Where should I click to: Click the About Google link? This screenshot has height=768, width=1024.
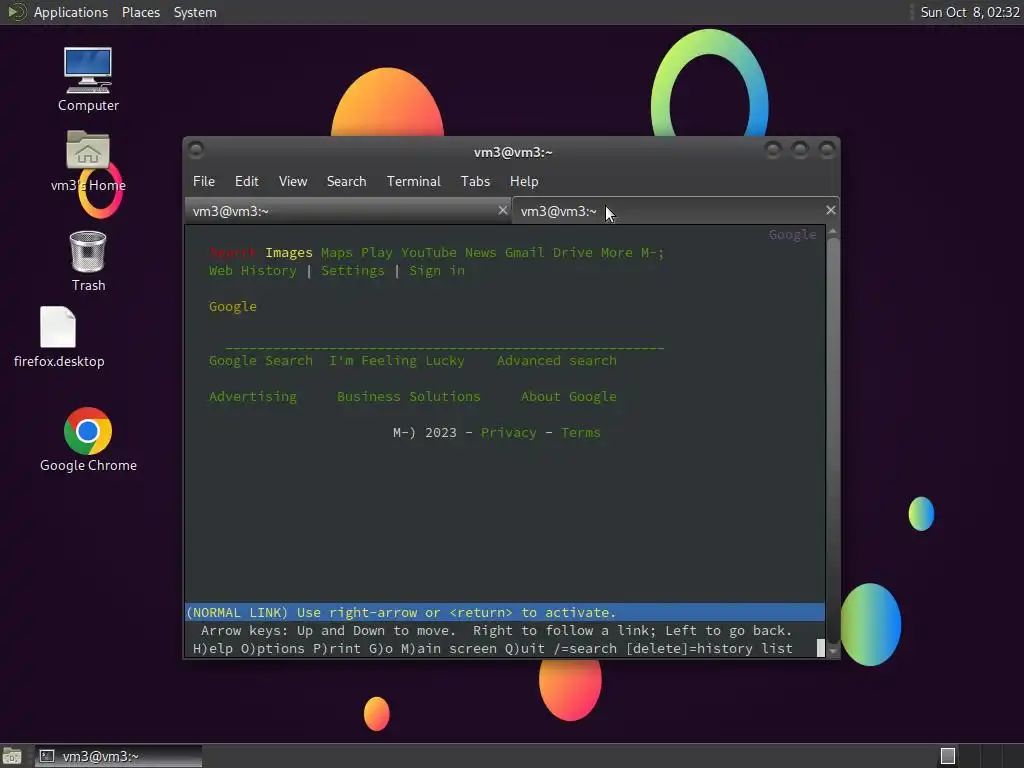click(x=569, y=396)
